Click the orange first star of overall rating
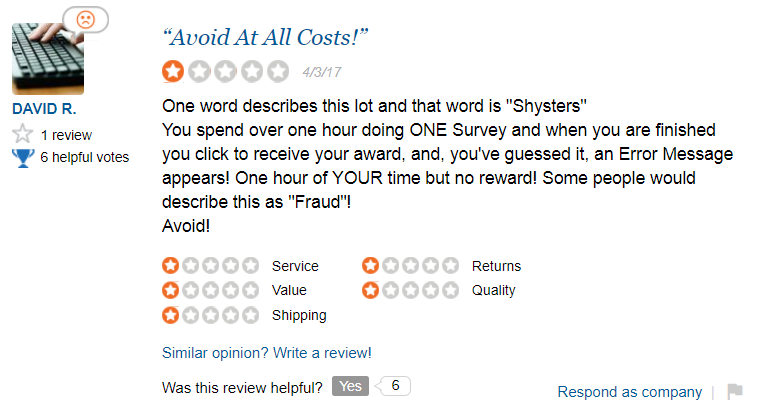Screen dimensions: 767x414 coord(173,71)
